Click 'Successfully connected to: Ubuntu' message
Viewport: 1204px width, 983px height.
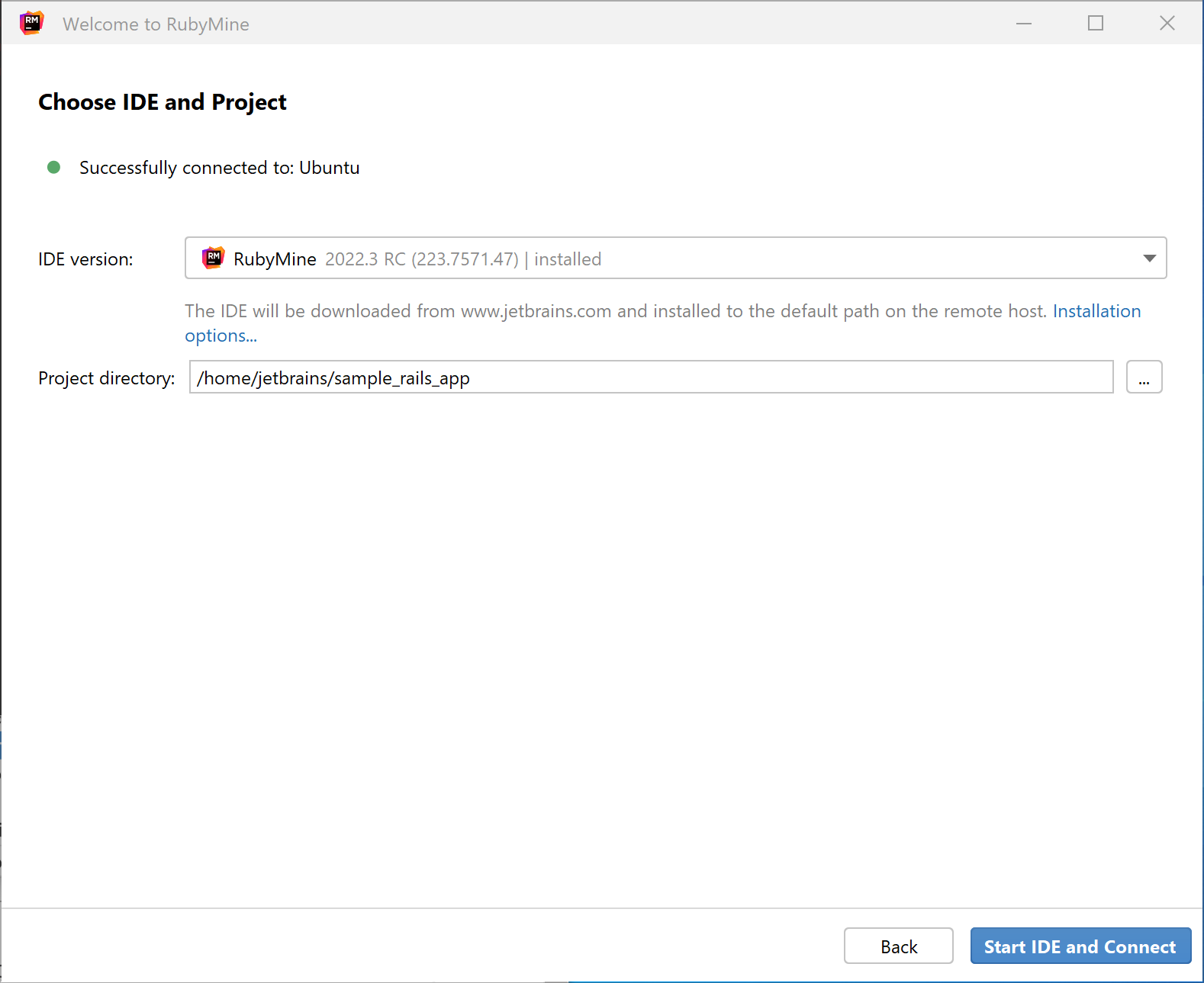pyautogui.click(x=219, y=168)
